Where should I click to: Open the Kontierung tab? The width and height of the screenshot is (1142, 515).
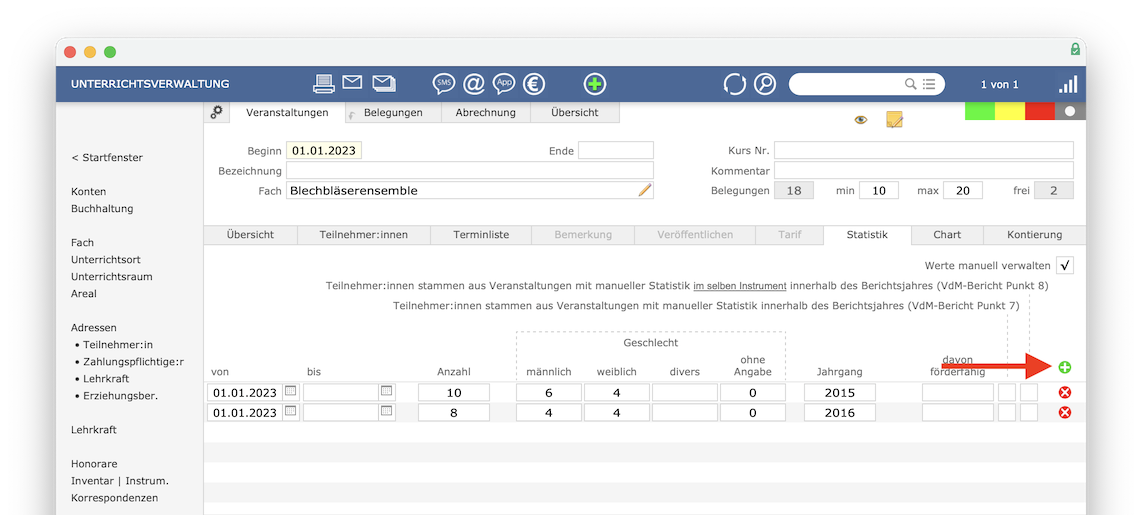click(1034, 235)
